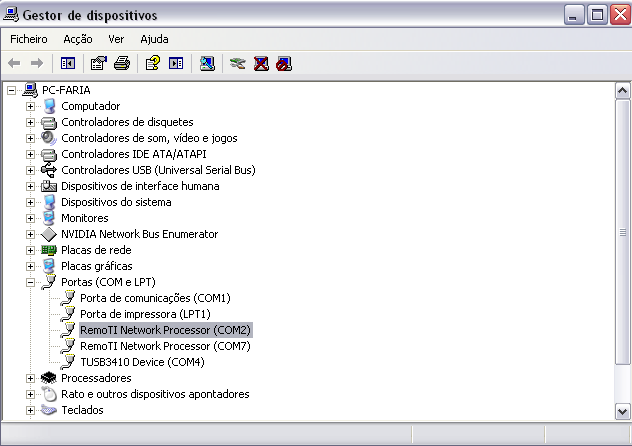Select Dispositivos de interface humana label
Image resolution: width=632 pixels, height=446 pixels.
coord(140,186)
